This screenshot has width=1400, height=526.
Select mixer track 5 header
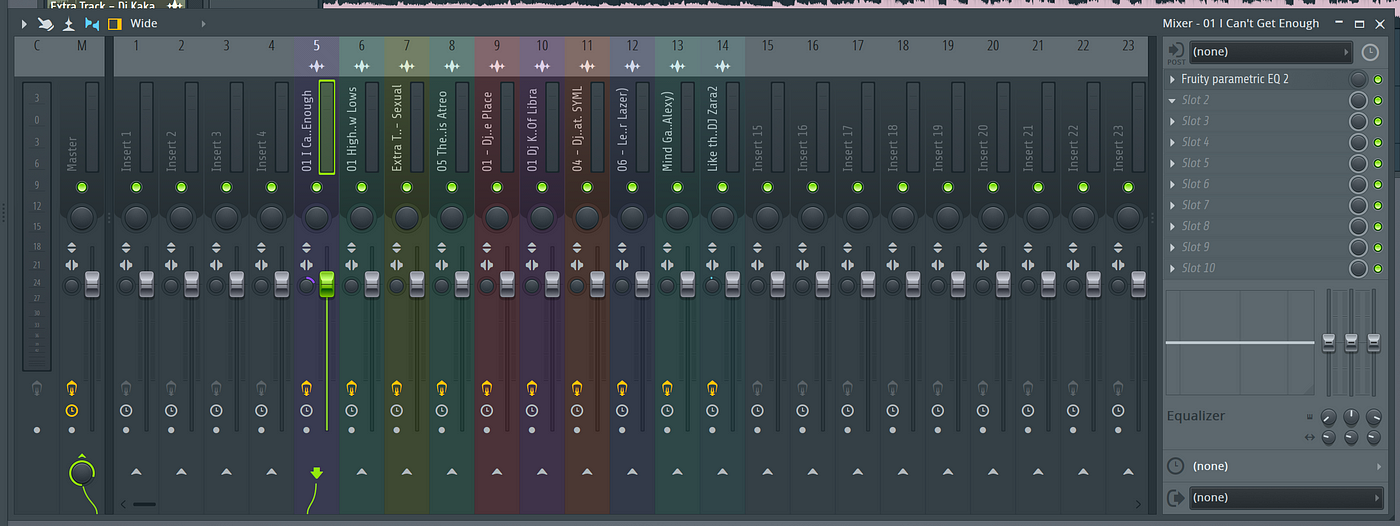[317, 45]
